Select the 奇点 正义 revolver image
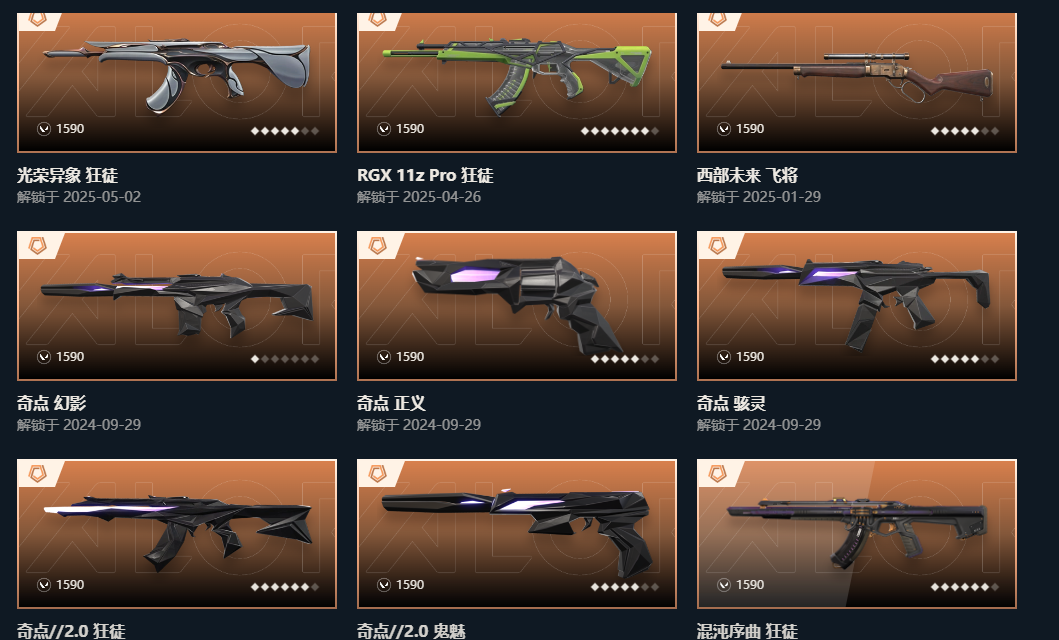Image resolution: width=1059 pixels, height=640 pixels. [517, 304]
